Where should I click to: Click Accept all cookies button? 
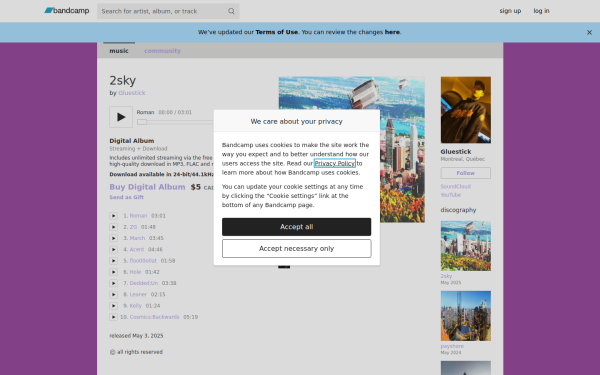297,227
